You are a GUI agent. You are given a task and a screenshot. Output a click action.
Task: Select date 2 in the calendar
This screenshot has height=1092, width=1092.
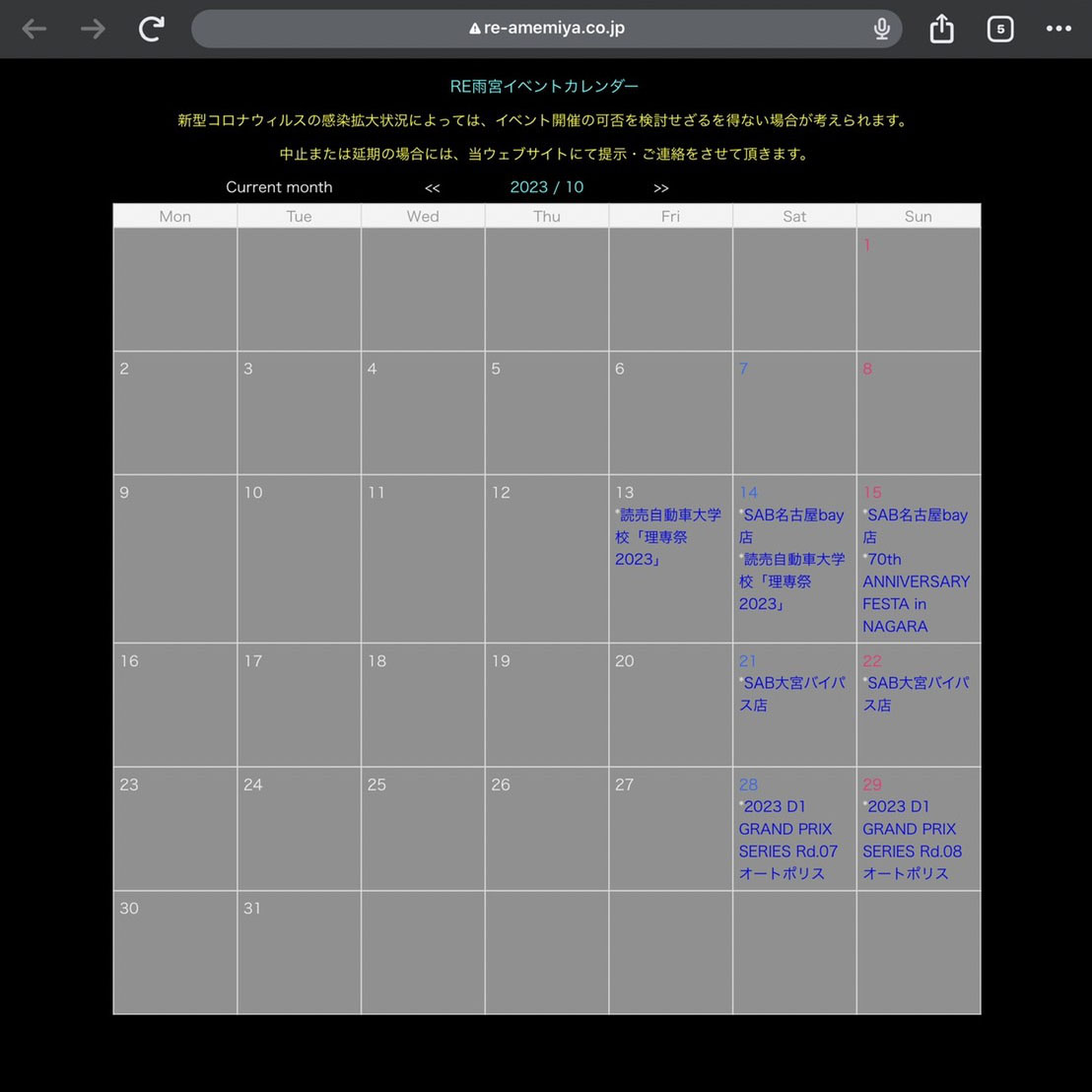click(x=124, y=370)
